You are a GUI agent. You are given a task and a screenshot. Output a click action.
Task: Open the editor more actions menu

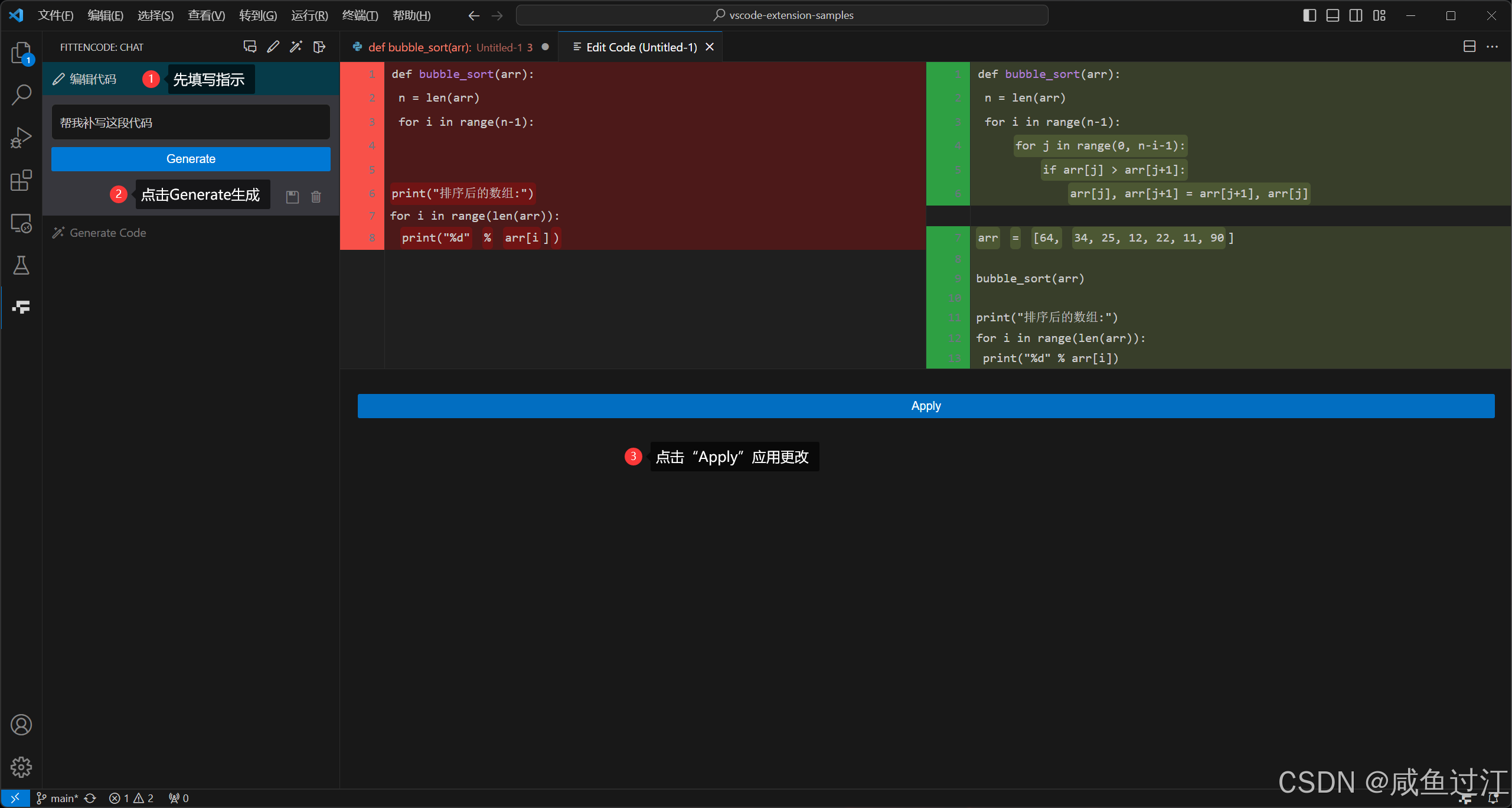tap(1493, 47)
